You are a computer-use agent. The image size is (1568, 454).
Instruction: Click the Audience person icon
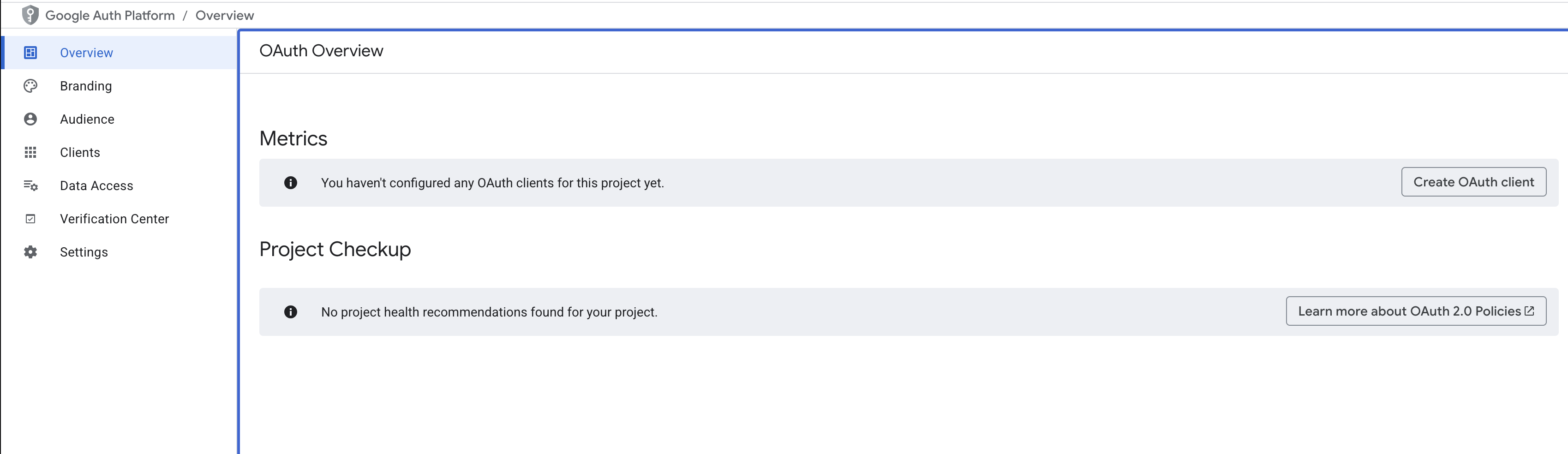pyautogui.click(x=30, y=119)
